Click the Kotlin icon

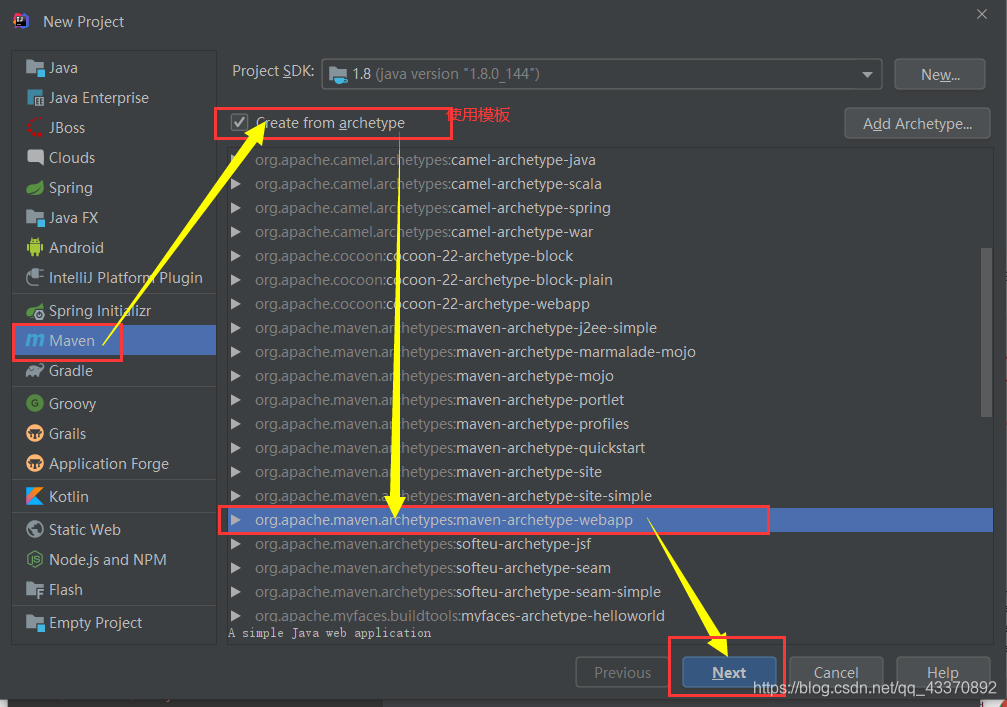(x=35, y=496)
